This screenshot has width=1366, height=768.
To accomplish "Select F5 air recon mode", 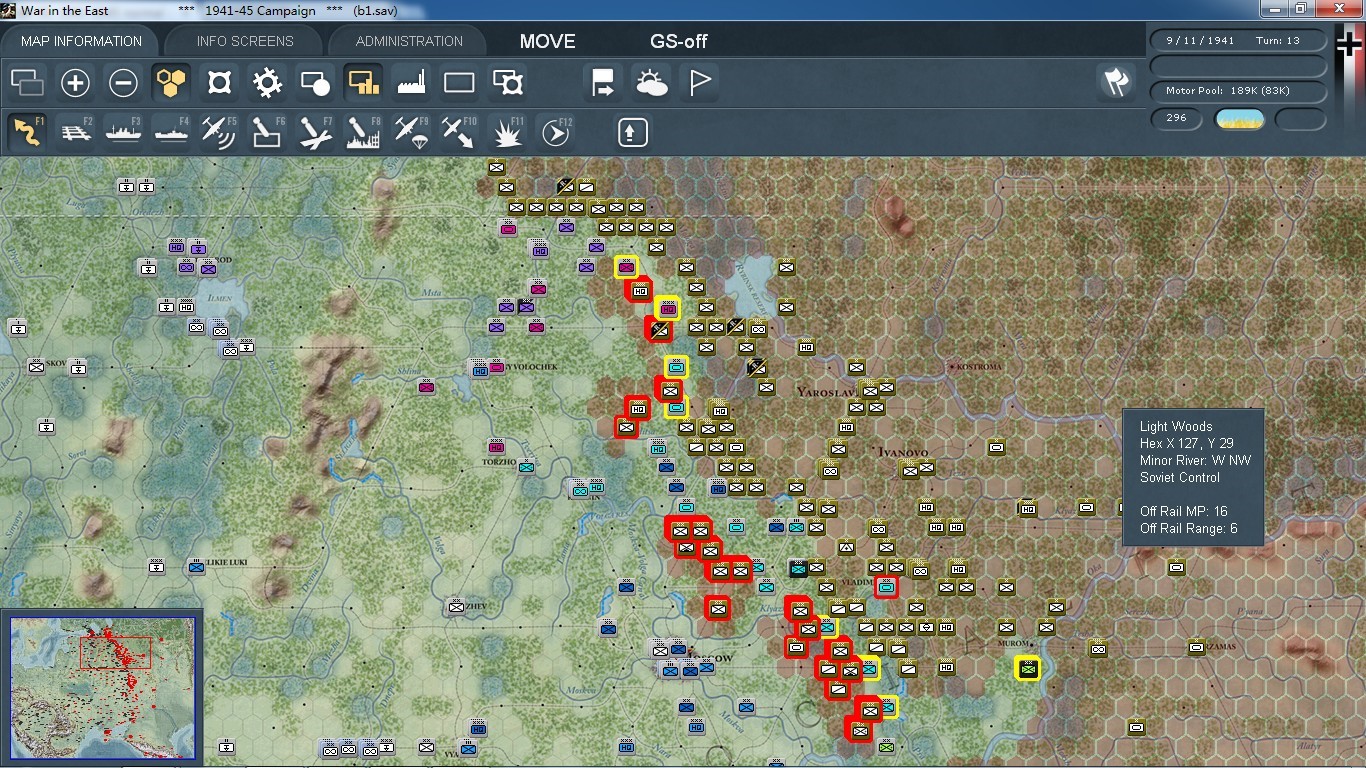I will 219,132.
